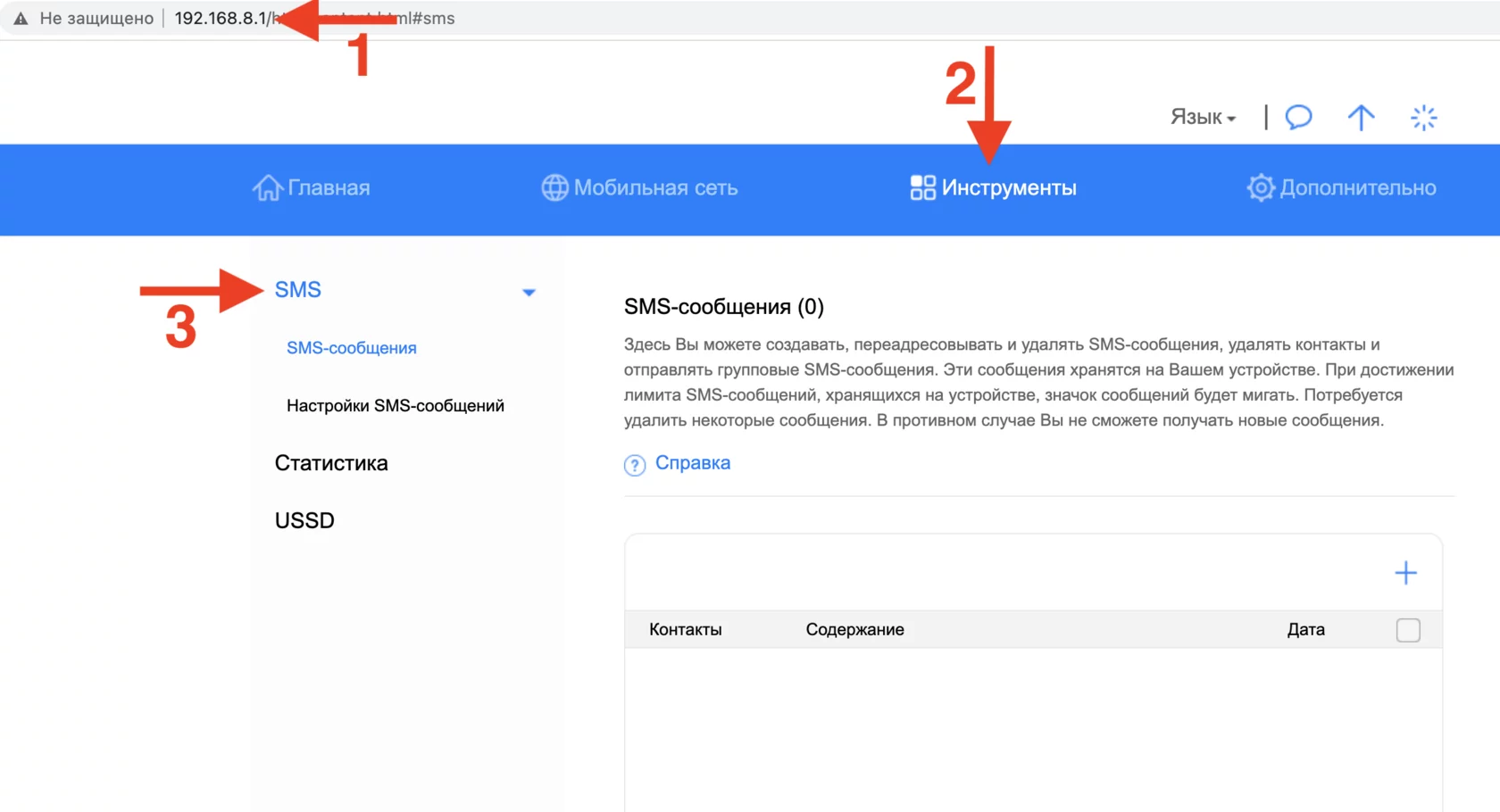Open the Статистика sidebar entry
Viewport: 1500px width, 812px height.
(331, 463)
